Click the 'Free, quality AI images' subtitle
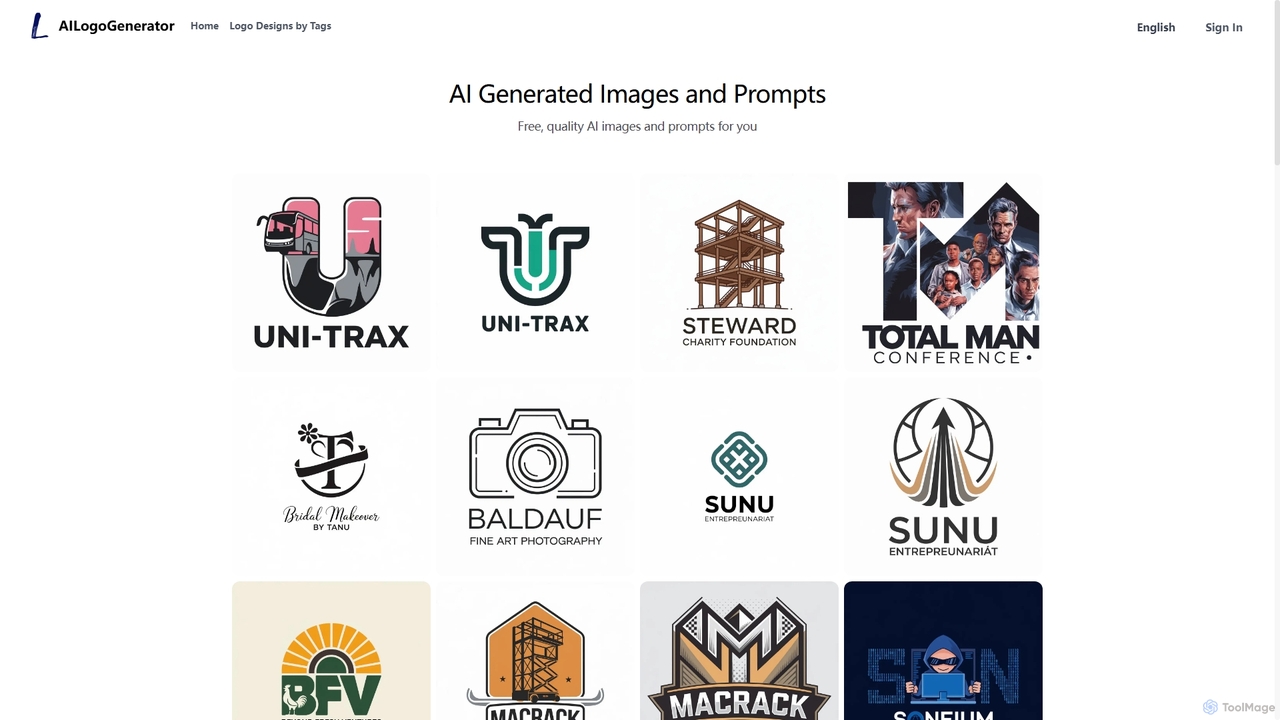Screen dimensions: 1280x720 coord(638,126)
